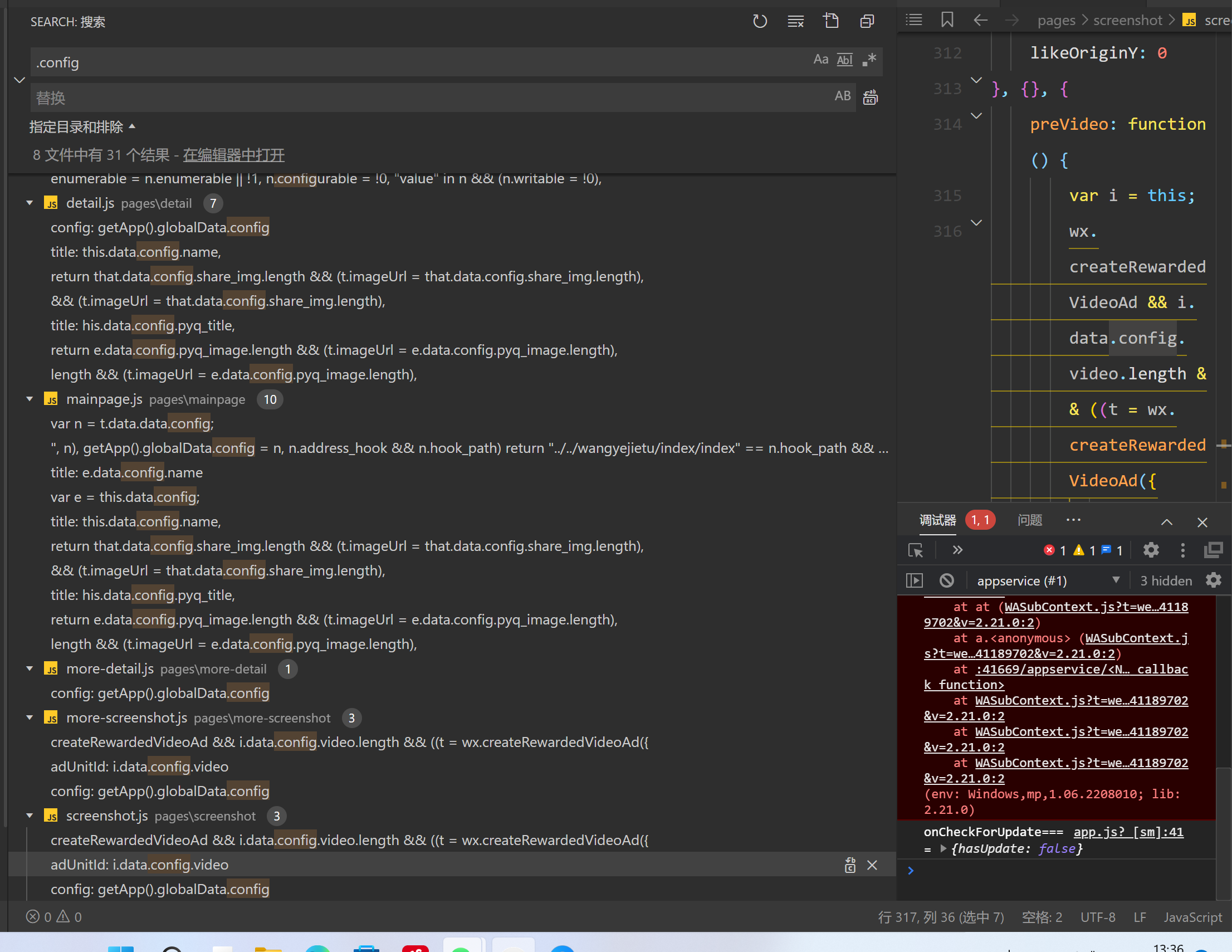Switch to the 调试器 tab
Screen dimensions: 1232x952
tap(937, 520)
